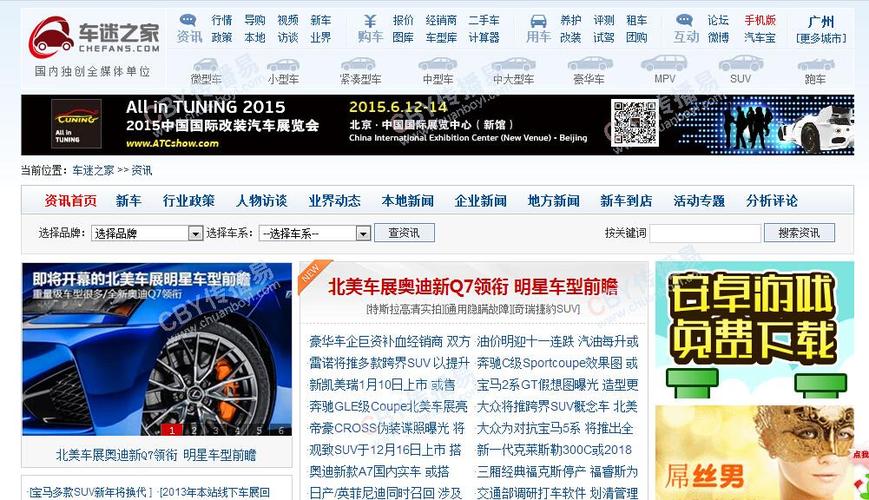Screen dimensions: 869x500
Task: Open the 团购 link
Action: point(636,38)
